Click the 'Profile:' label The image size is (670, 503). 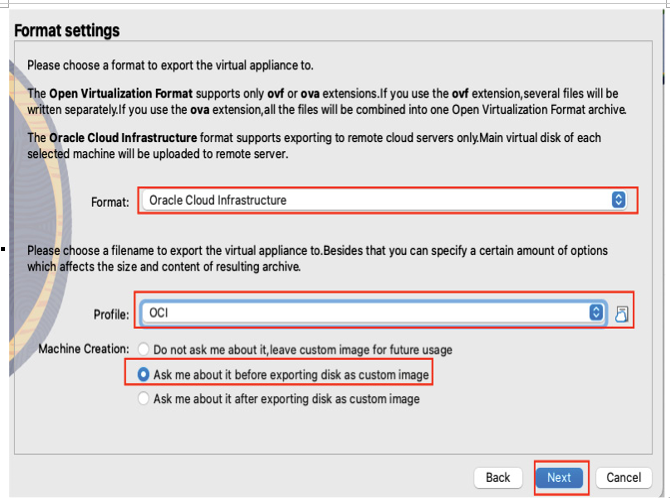click(111, 315)
